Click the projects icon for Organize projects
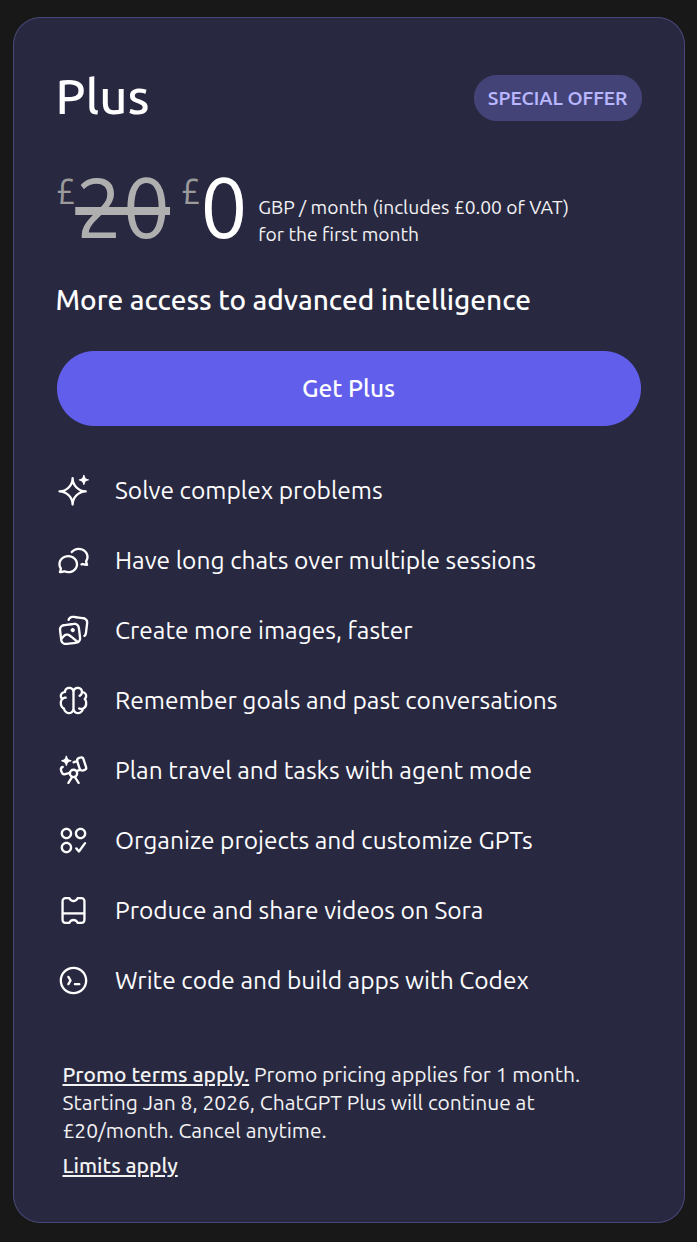The image size is (697, 1242). pos(73,841)
